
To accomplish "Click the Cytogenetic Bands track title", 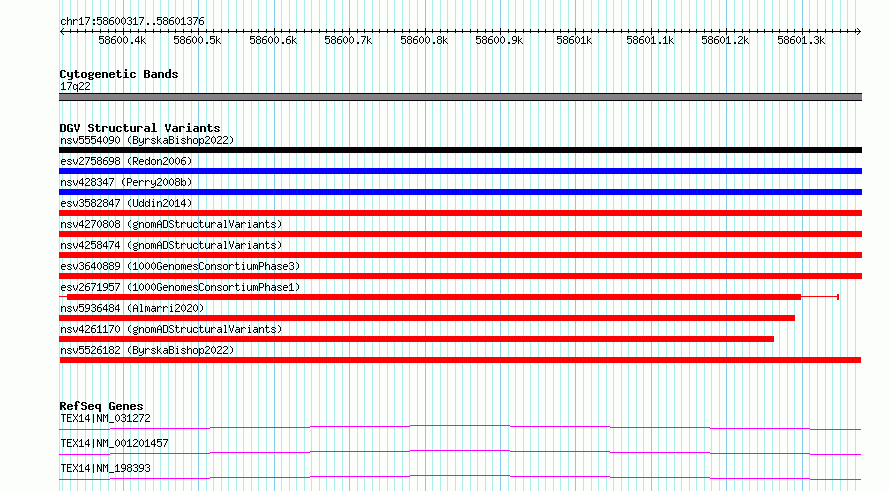I will coord(119,74).
